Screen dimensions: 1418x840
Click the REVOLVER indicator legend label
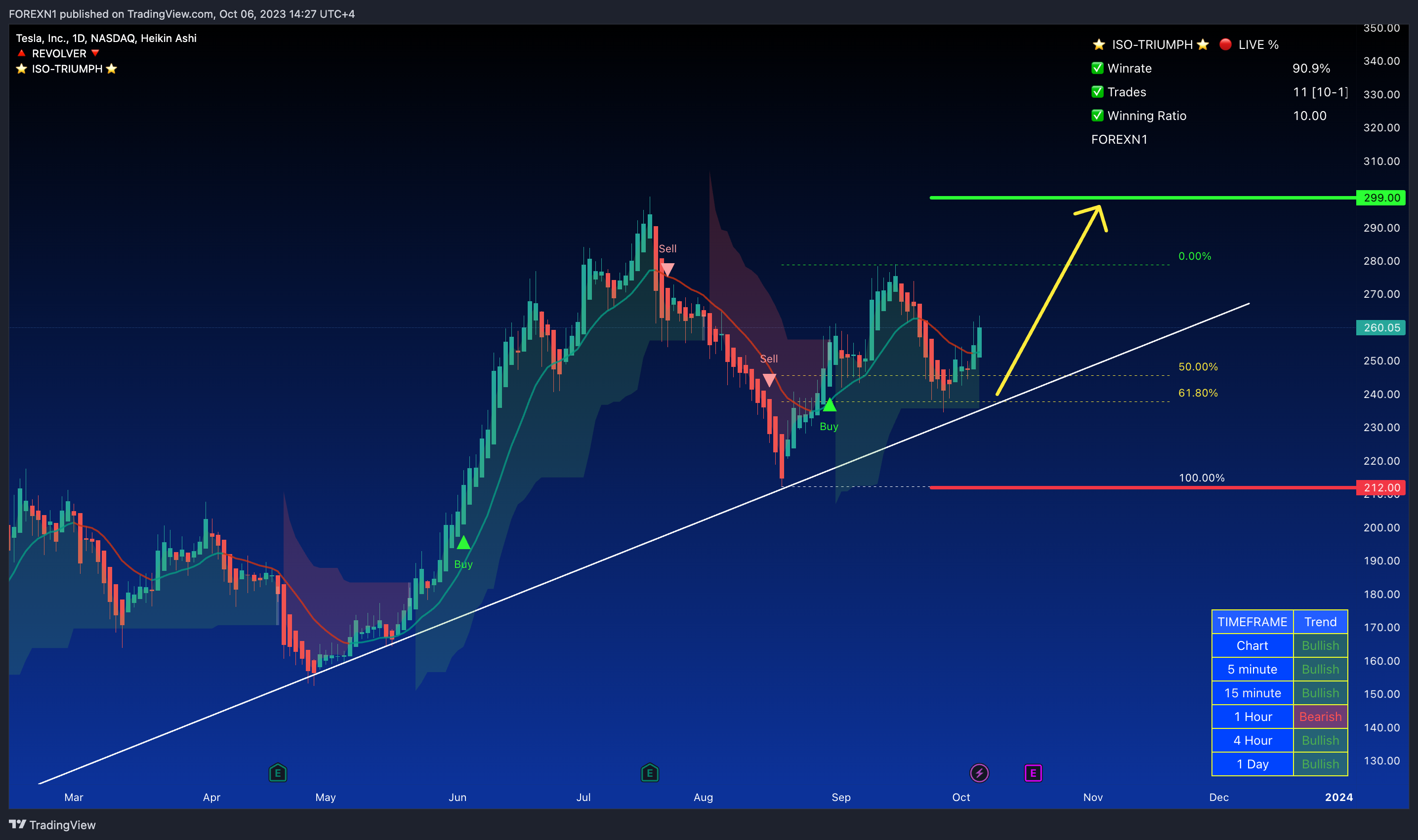pyautogui.click(x=59, y=53)
